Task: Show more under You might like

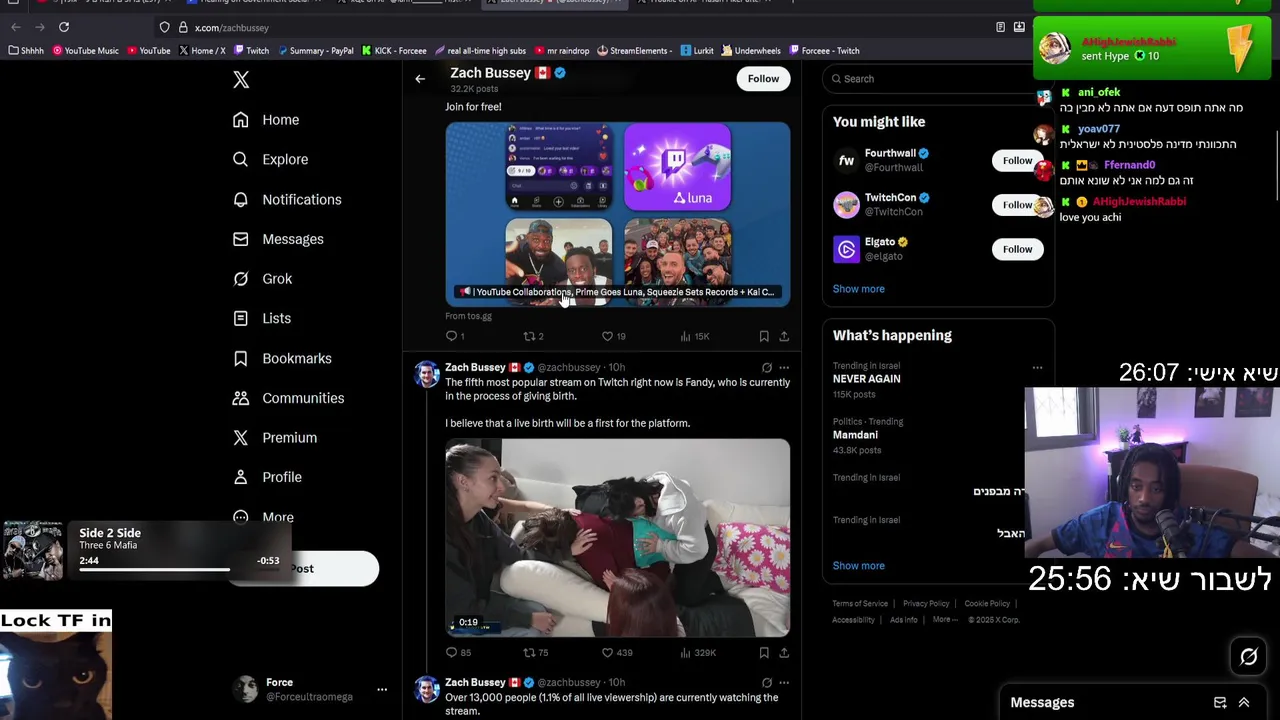Action: (x=858, y=289)
